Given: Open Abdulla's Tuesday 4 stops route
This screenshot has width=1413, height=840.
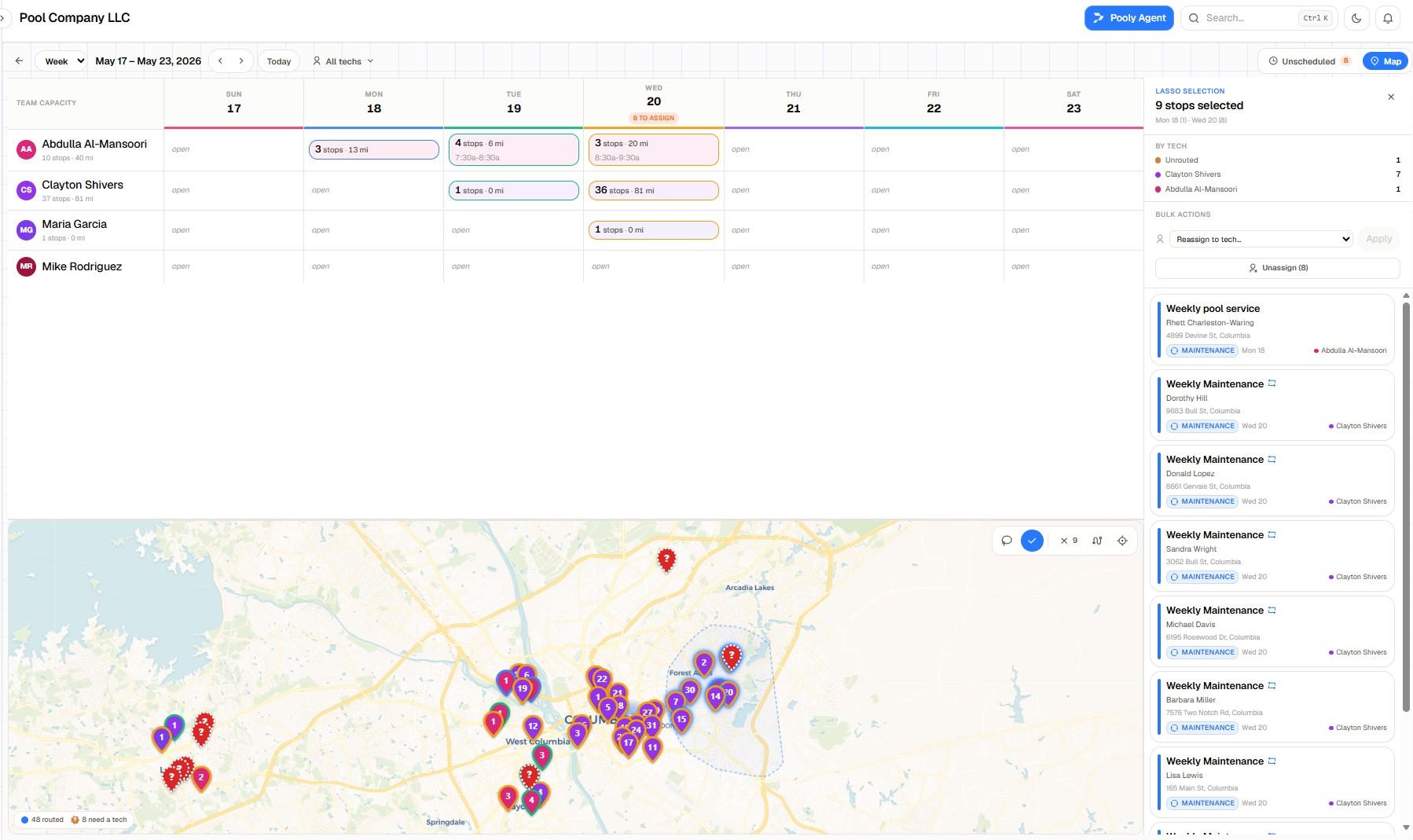Looking at the screenshot, I should 513,149.
